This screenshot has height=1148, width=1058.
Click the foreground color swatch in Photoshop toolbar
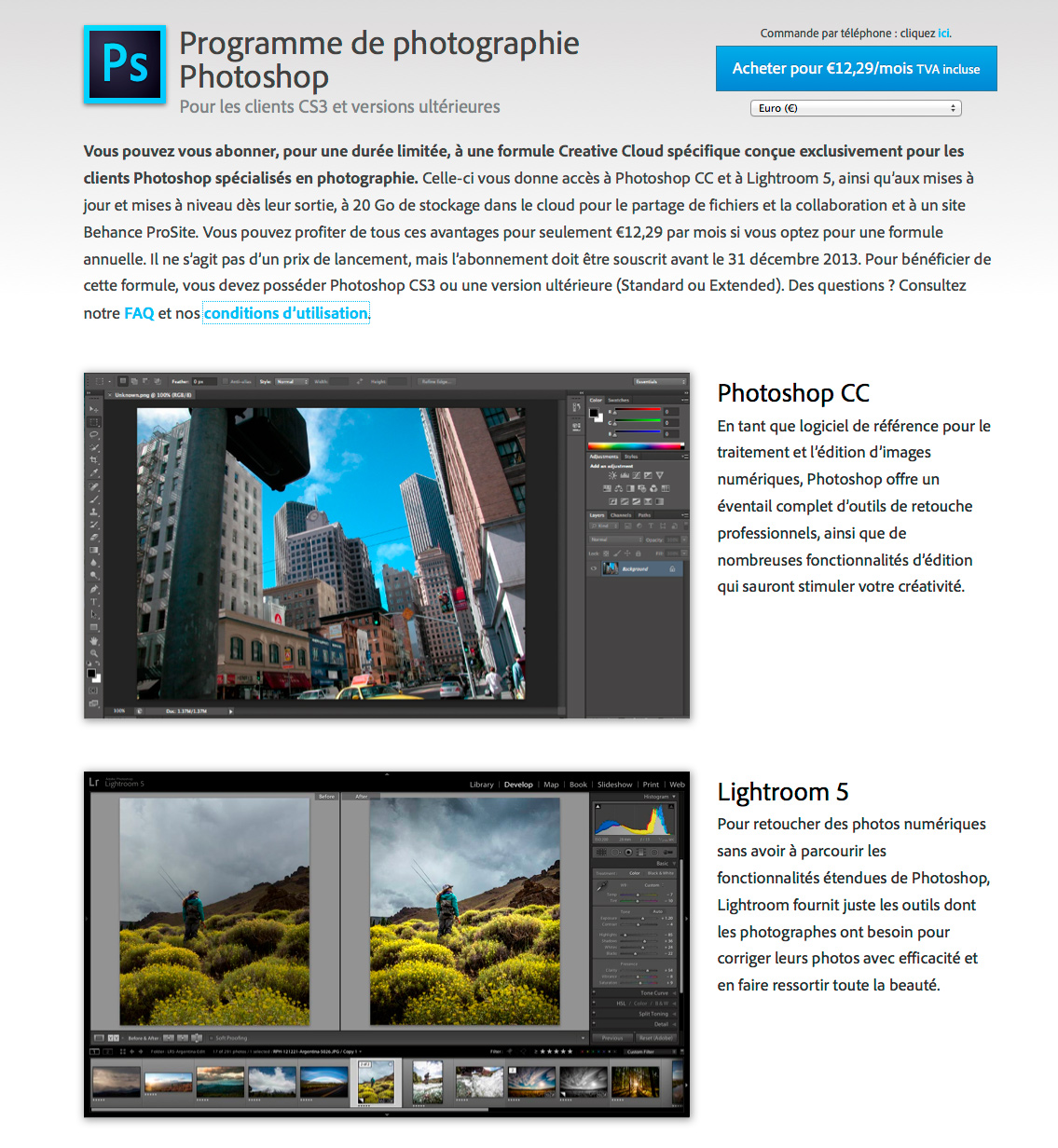pos(91,673)
